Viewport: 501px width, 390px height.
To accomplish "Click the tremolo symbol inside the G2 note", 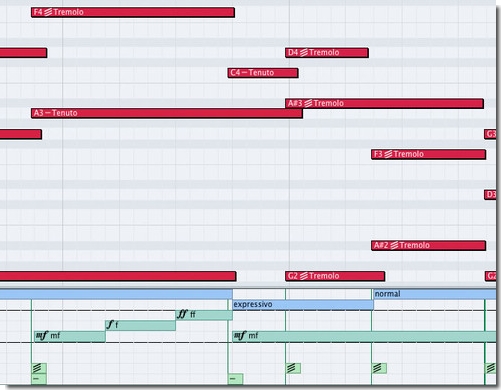I will (303, 276).
